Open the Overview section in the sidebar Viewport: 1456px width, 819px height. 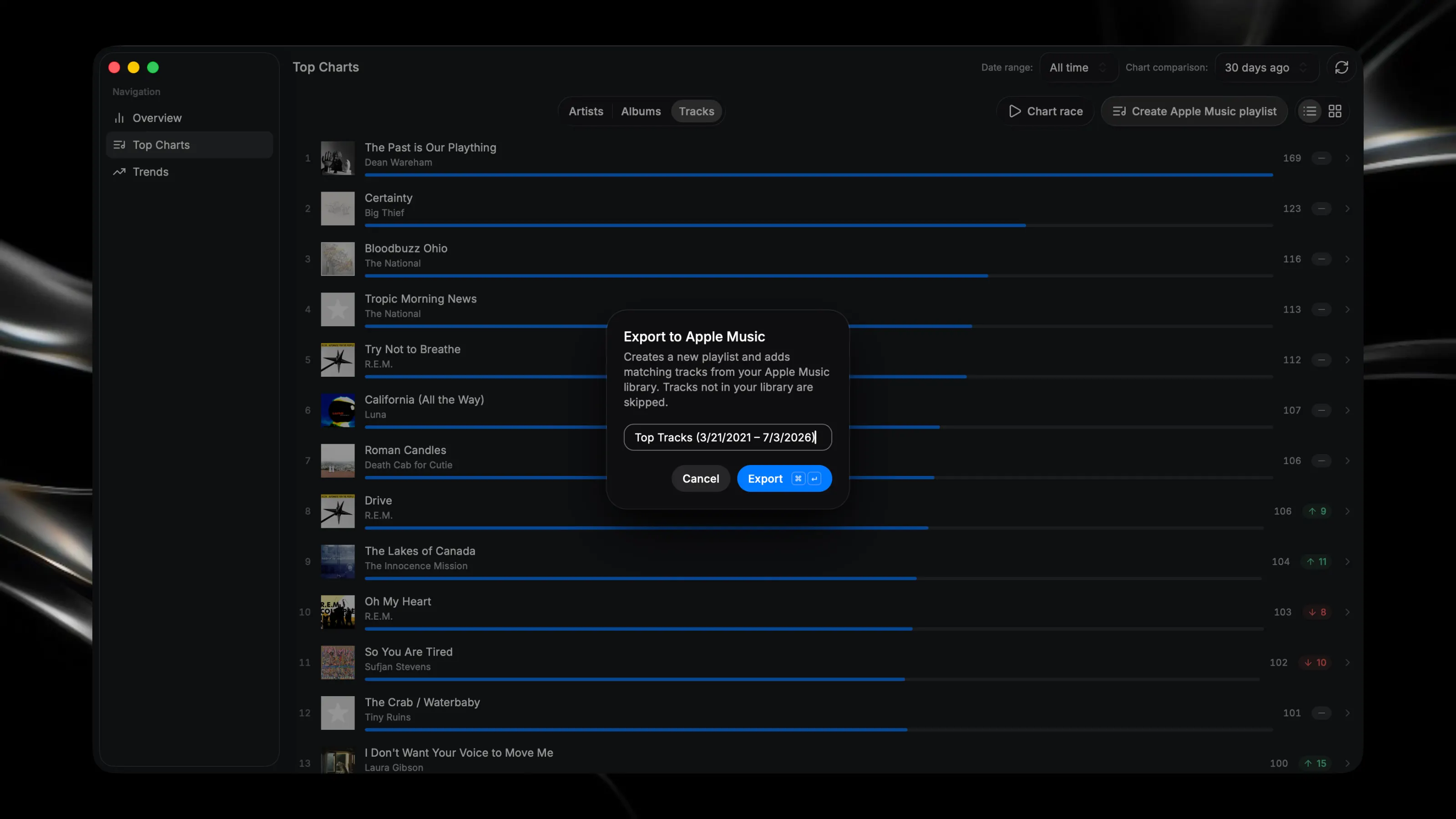point(189,118)
